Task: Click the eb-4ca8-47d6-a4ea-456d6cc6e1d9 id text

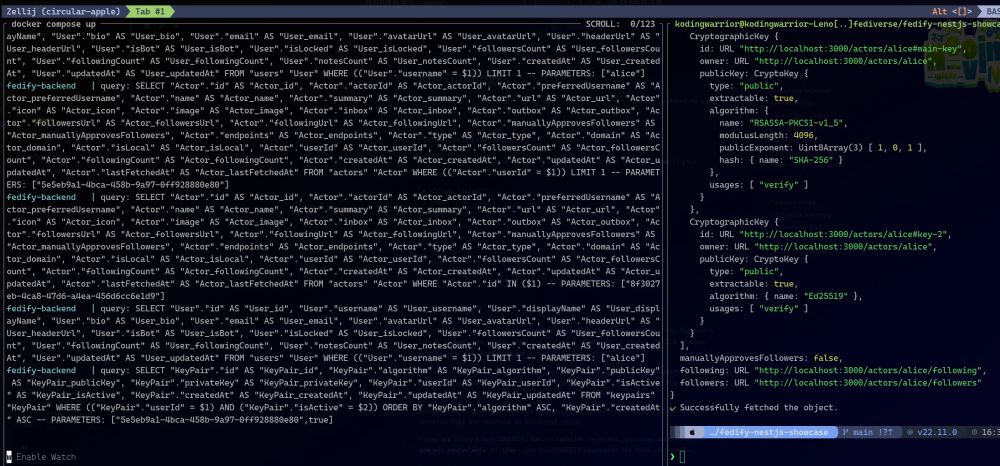Action: 85,296
